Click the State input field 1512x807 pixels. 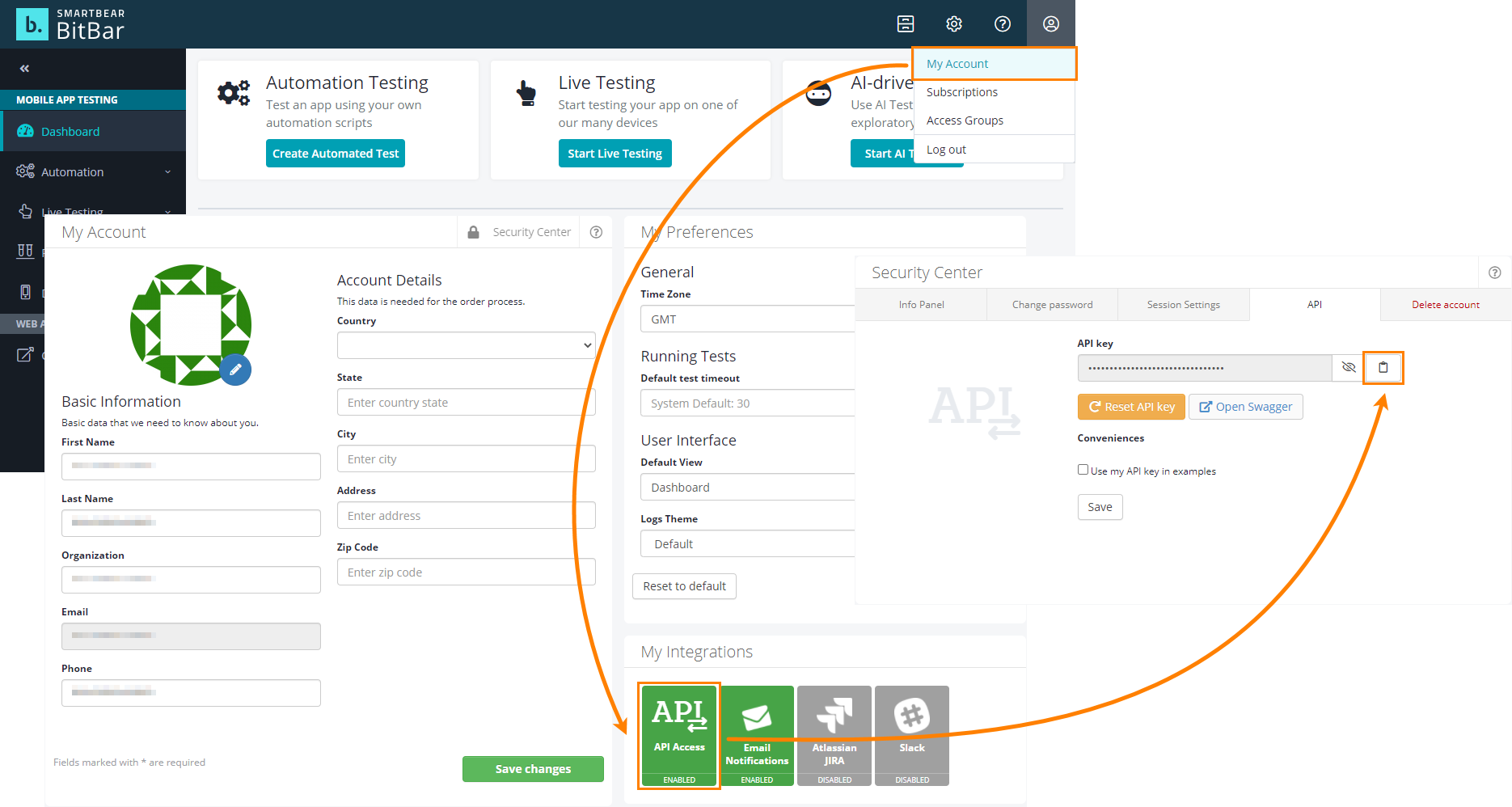(x=467, y=402)
